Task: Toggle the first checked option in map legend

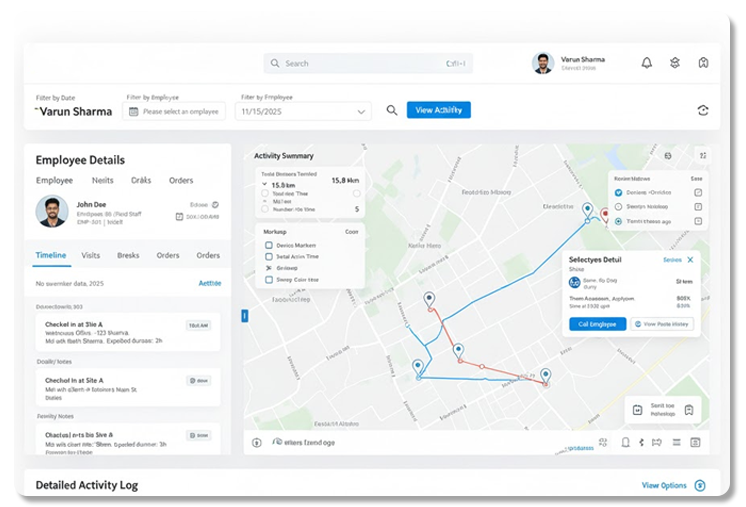Action: [618, 192]
